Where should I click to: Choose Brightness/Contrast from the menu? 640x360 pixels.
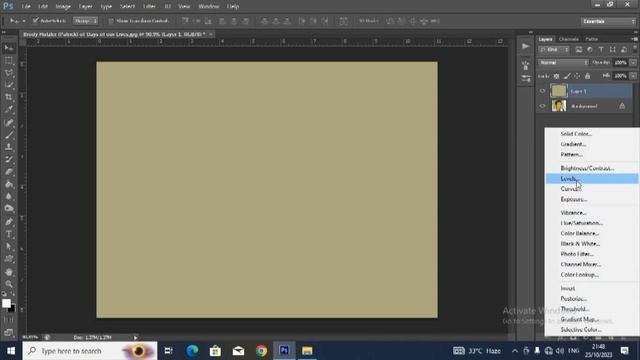(592, 168)
